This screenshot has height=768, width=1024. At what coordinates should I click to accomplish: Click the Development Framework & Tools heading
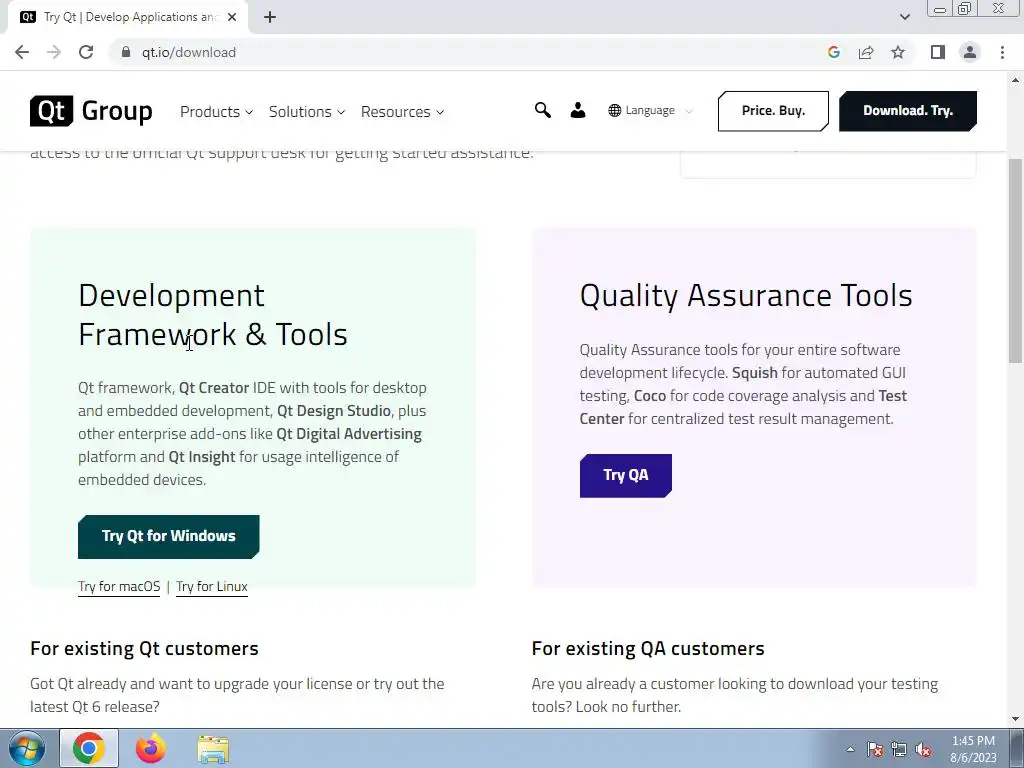pos(213,315)
